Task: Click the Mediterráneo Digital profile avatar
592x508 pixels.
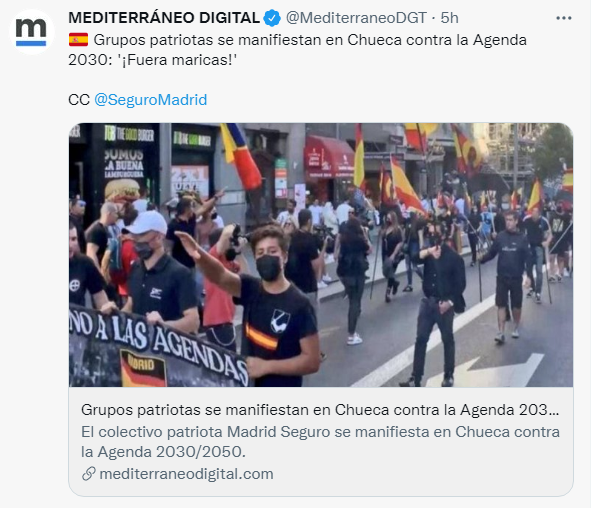Action: pos(31,32)
